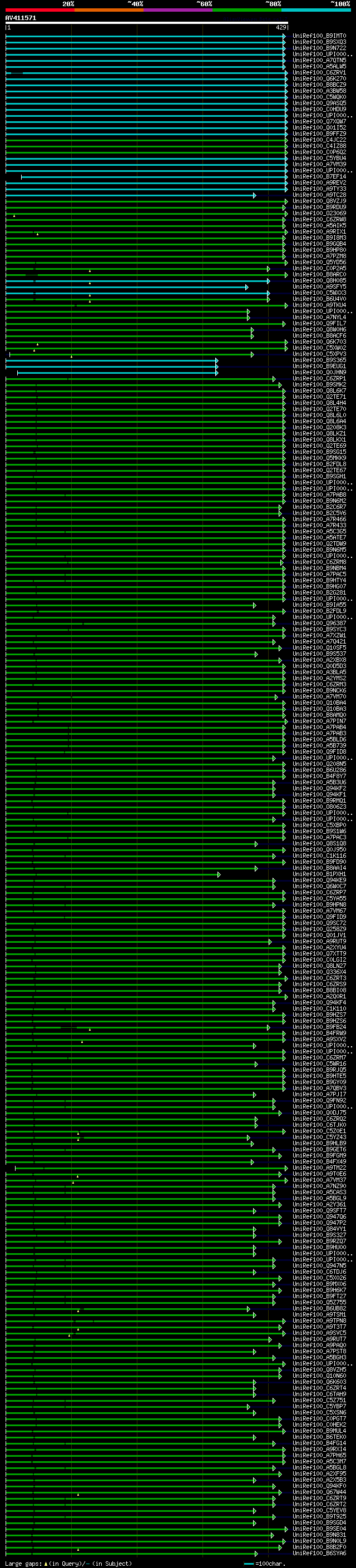This screenshot has height=1568, width=356.
Task: Select hit label UniRef100_A7PIN7
Action: pos(319,721)
